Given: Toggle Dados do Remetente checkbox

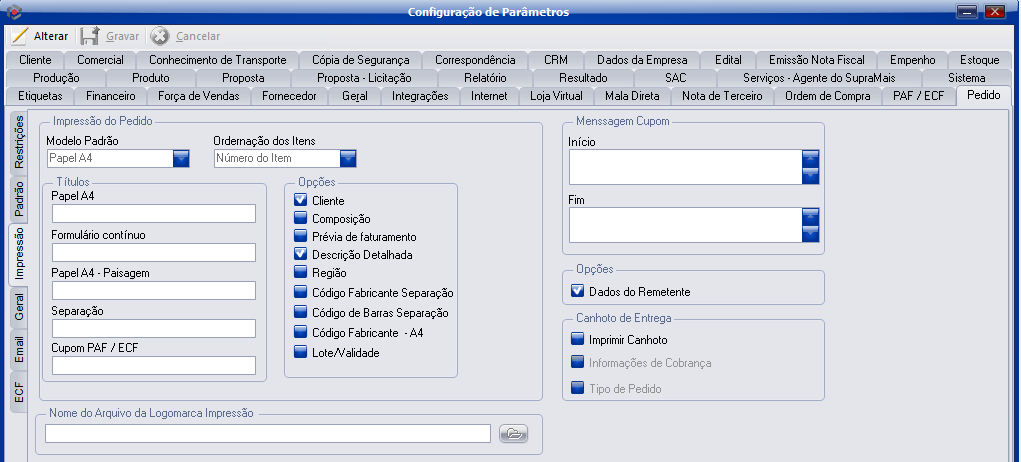Looking at the screenshot, I should [577, 291].
